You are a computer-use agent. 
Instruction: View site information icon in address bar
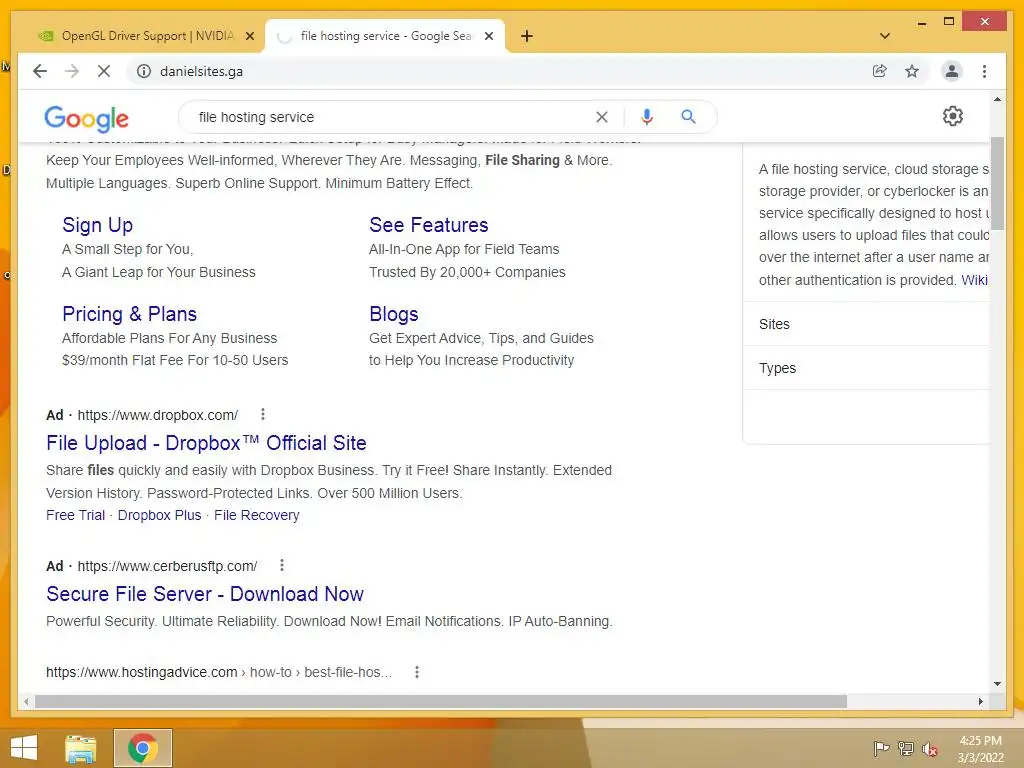coord(144,71)
